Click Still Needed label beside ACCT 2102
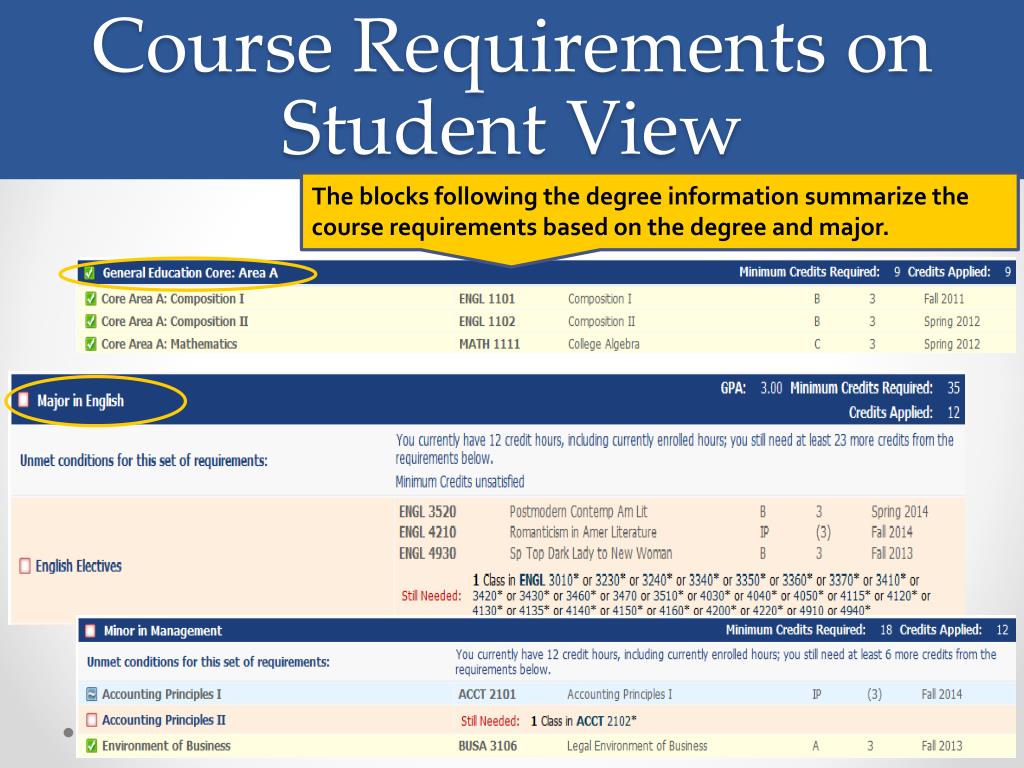Screen dimensions: 1024x768 pos(490,721)
